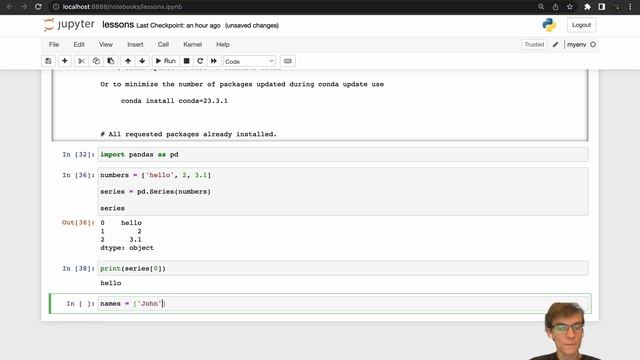The width and height of the screenshot is (640, 360).
Task: Select the import pandas as pd cell
Action: pos(343,155)
